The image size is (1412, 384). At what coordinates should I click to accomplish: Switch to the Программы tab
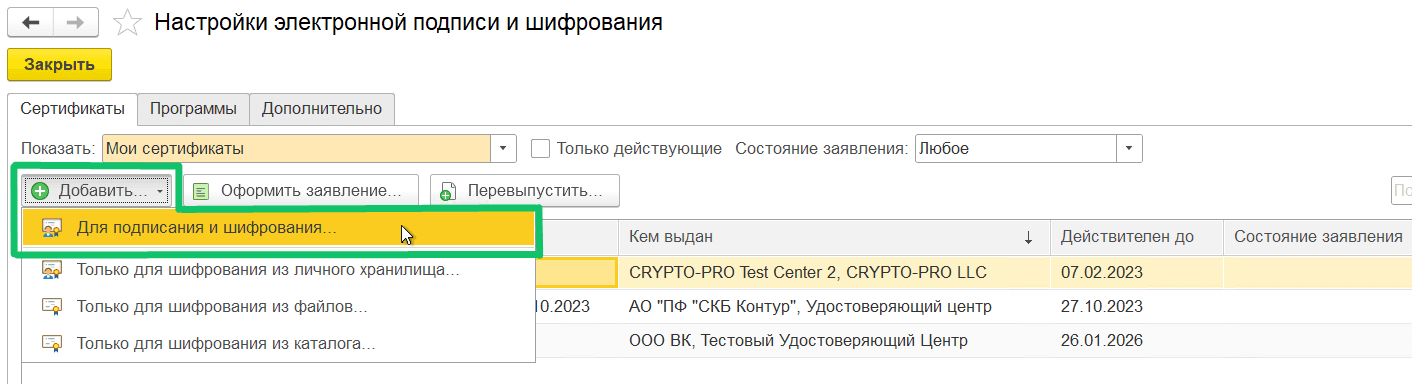[194, 108]
